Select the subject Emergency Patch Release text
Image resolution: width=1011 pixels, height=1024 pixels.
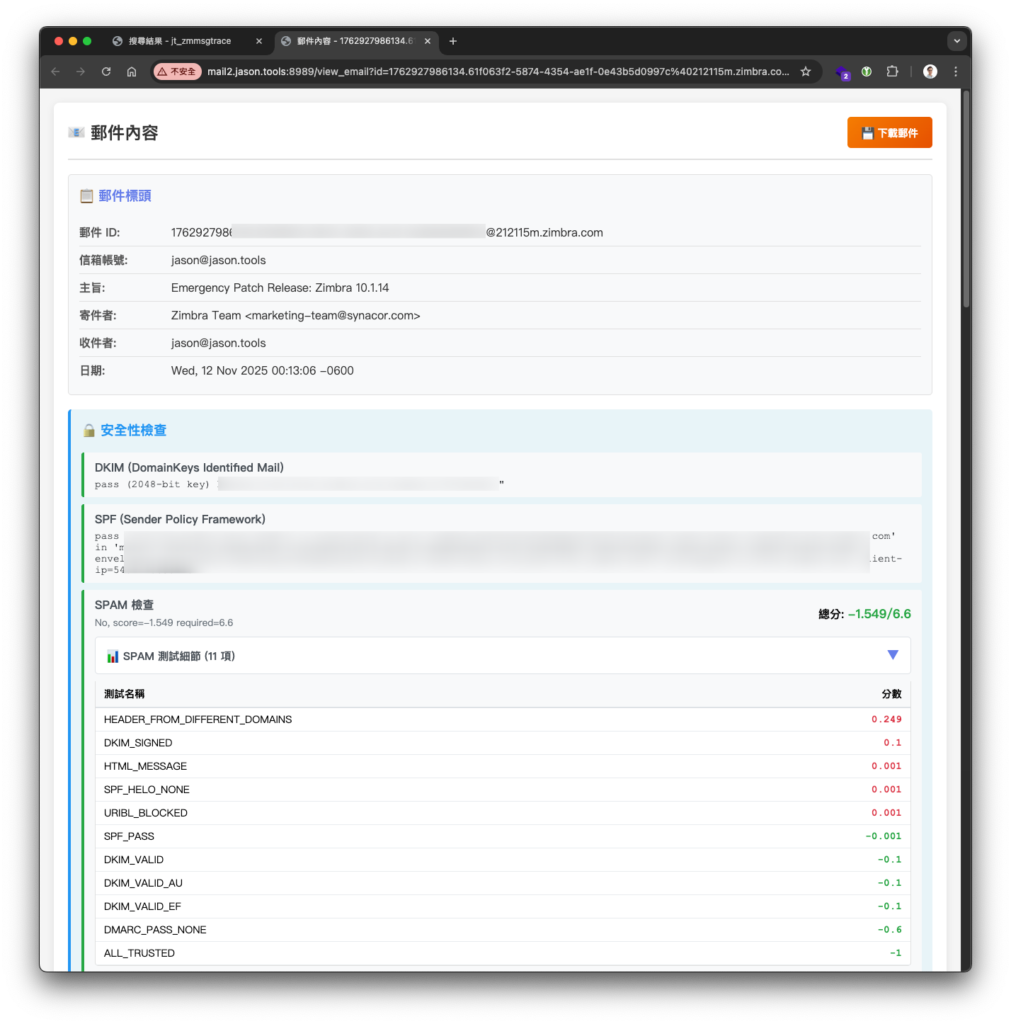[x=280, y=288]
